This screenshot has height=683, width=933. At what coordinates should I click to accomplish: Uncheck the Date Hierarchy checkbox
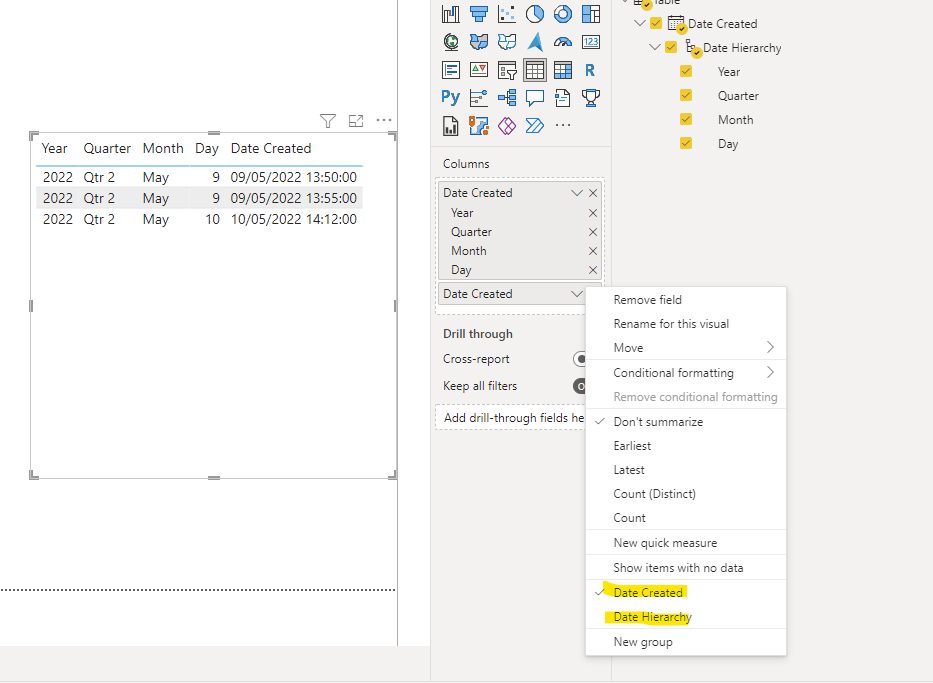tap(671, 47)
